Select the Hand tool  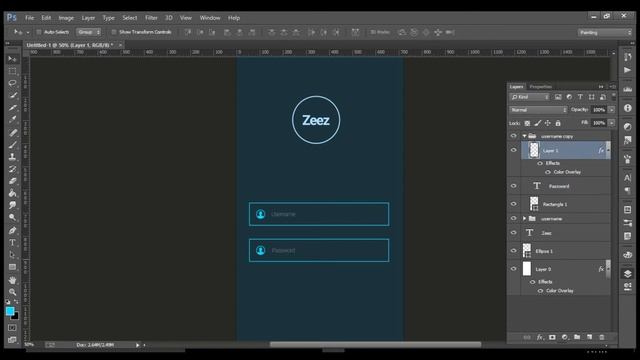click(12, 280)
